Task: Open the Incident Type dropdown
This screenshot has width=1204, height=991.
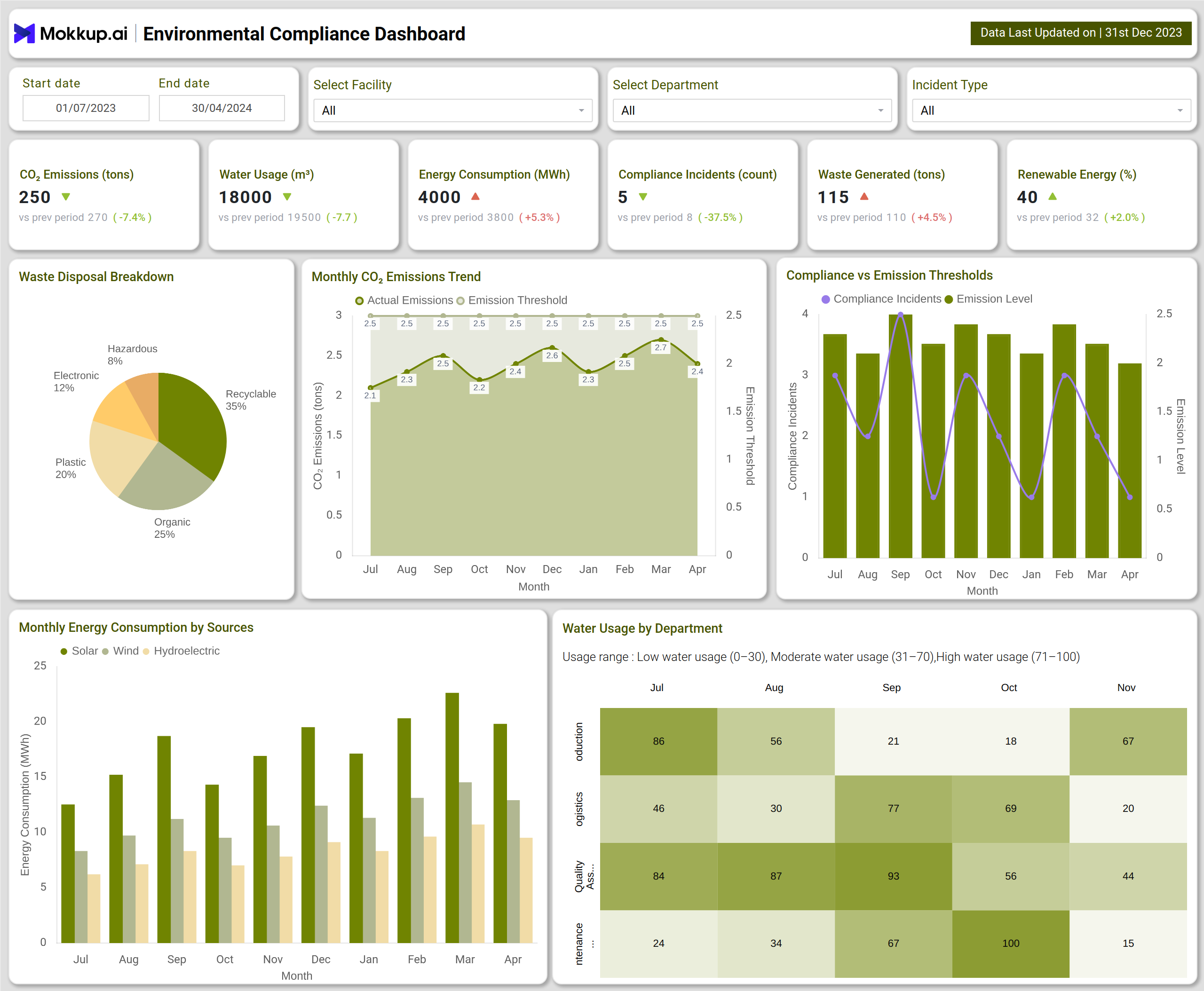Action: 1051,111
